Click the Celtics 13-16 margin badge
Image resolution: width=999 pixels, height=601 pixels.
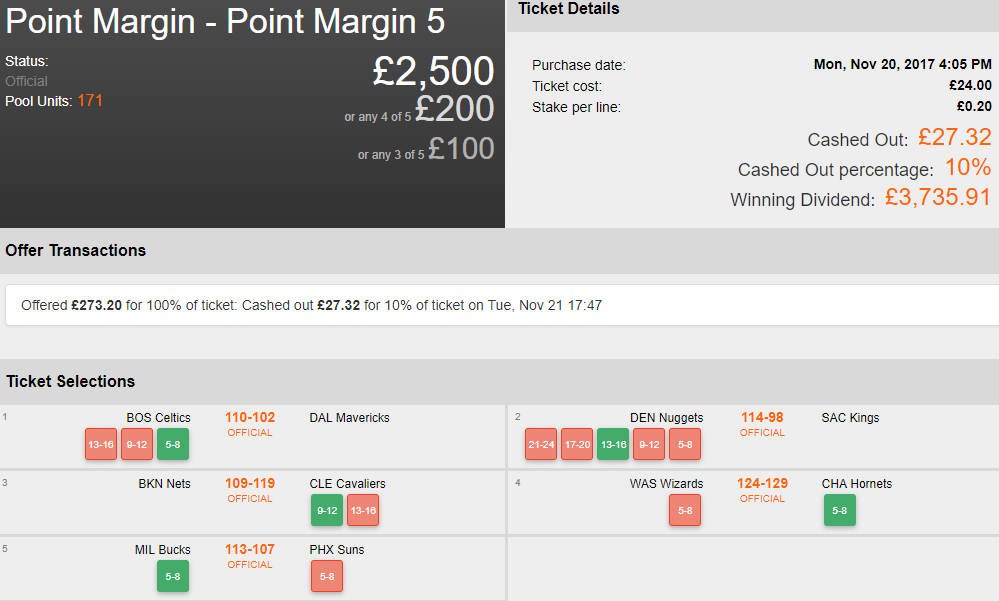(101, 444)
